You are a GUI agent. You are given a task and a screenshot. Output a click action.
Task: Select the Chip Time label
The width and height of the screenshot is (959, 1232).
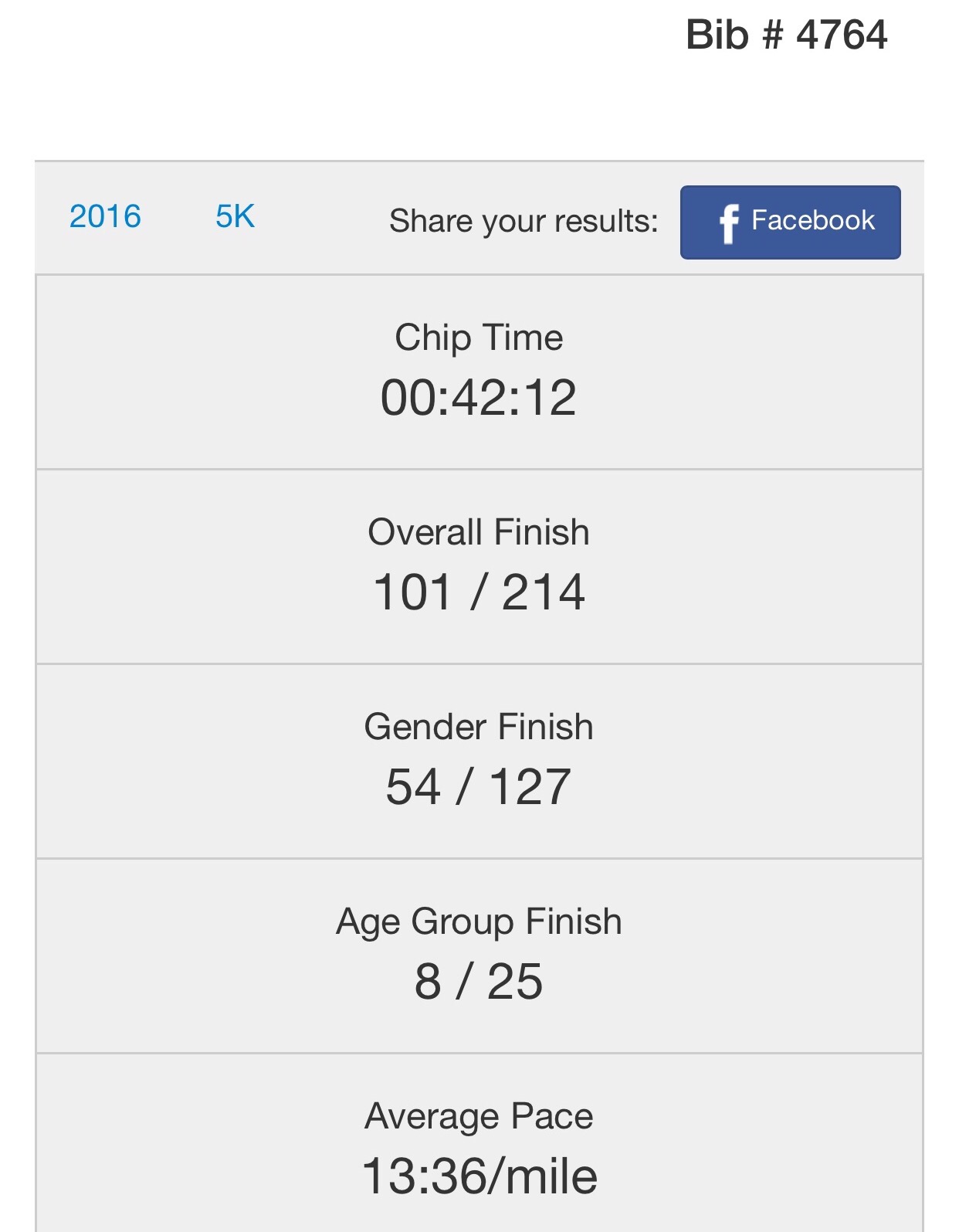(479, 338)
